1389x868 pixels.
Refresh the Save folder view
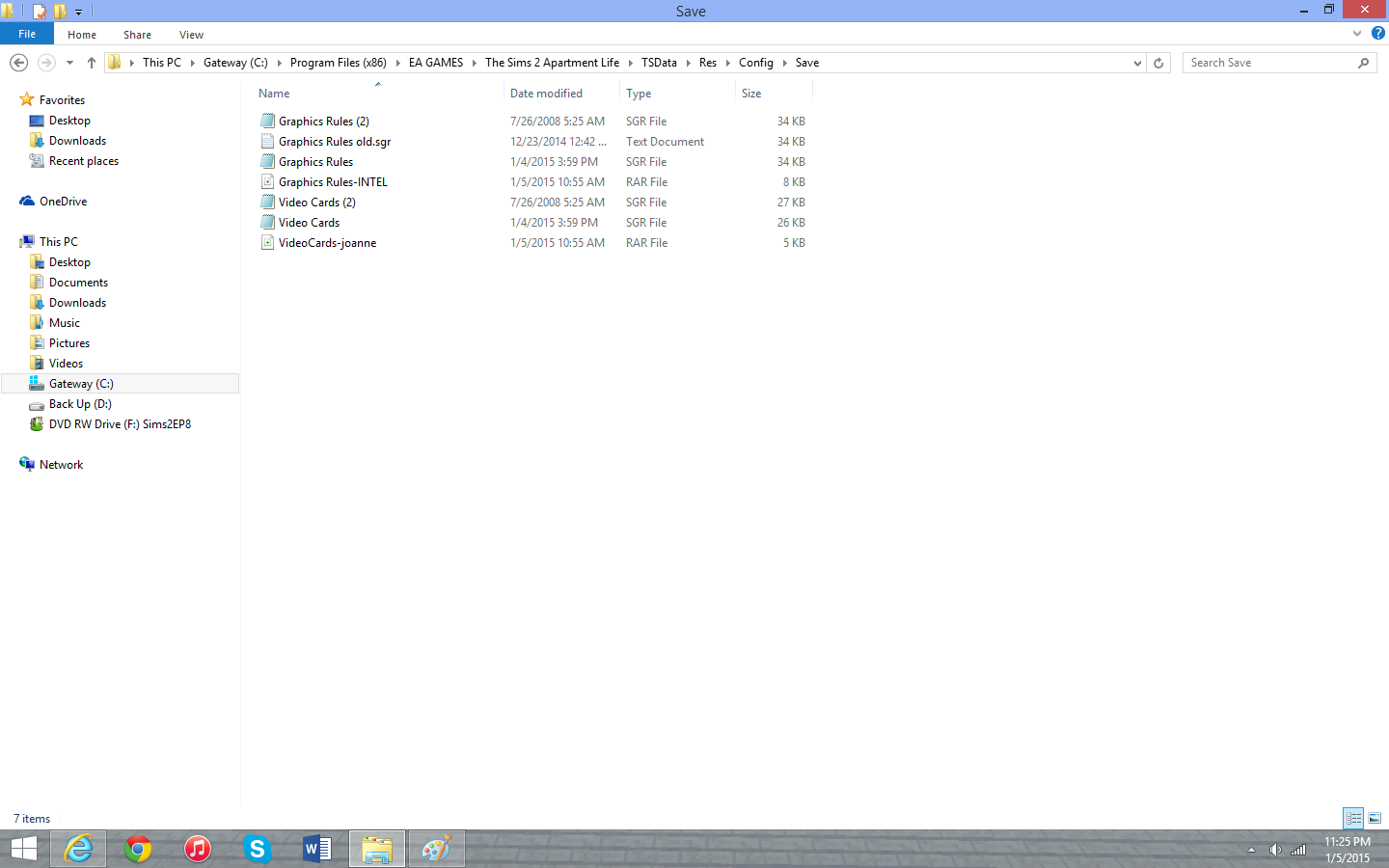pos(1158,63)
